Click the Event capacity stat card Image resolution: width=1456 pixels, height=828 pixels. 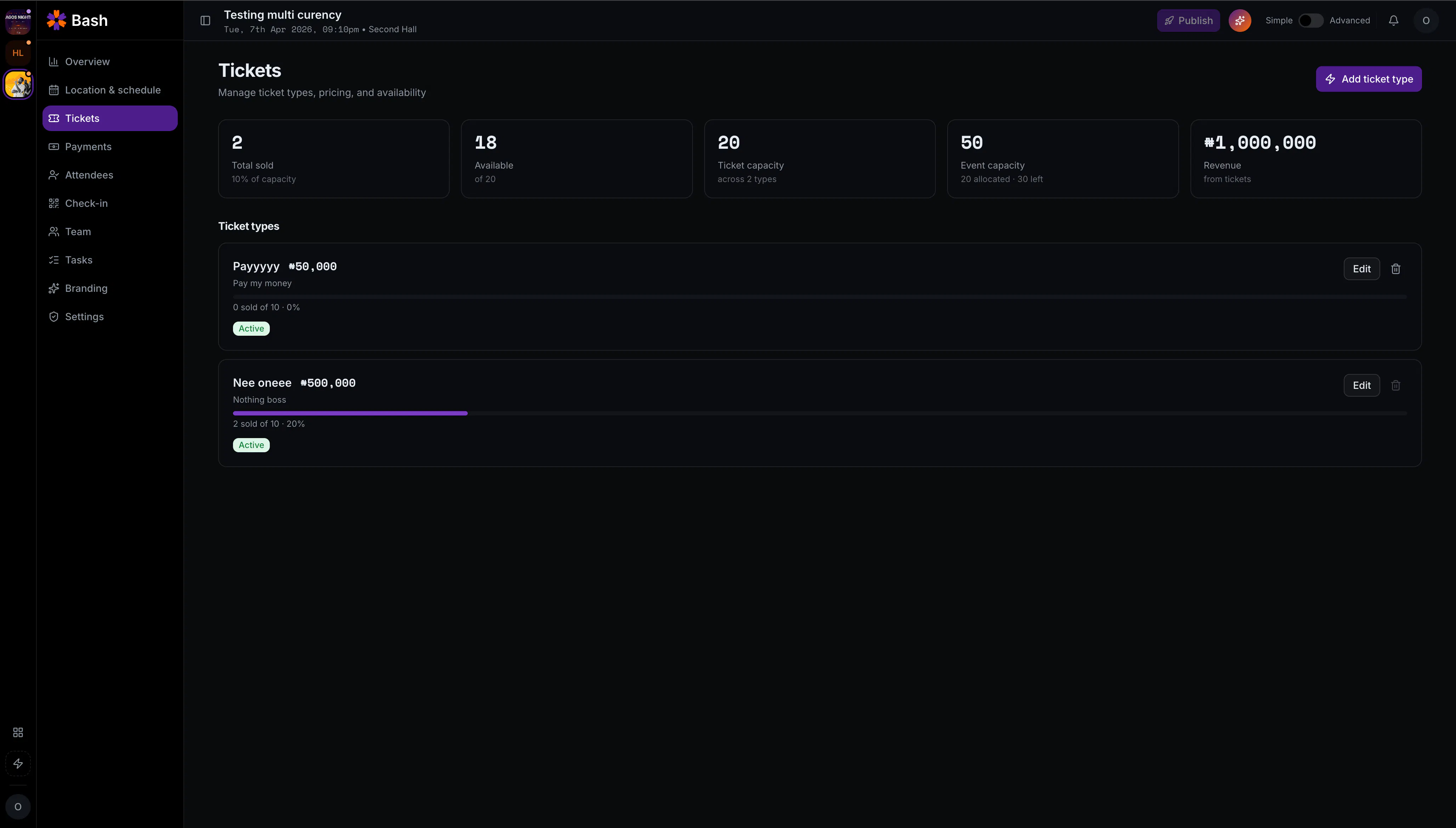pyautogui.click(x=1063, y=159)
